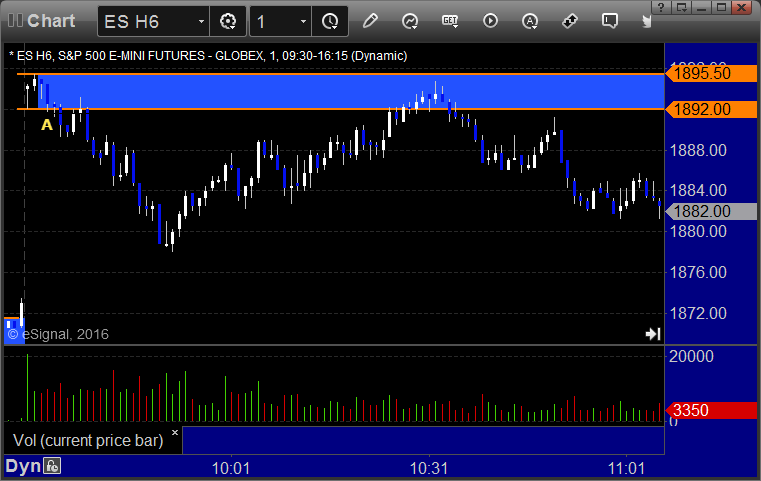The image size is (761, 481).
Task: Click the 20000 volume axis label
Action: (691, 357)
